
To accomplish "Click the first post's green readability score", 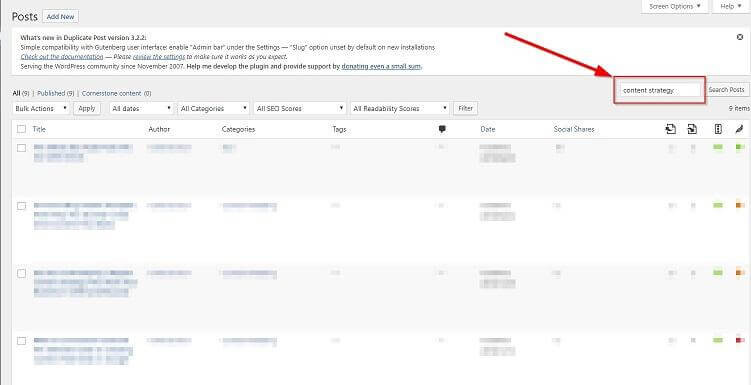I will 740,147.
